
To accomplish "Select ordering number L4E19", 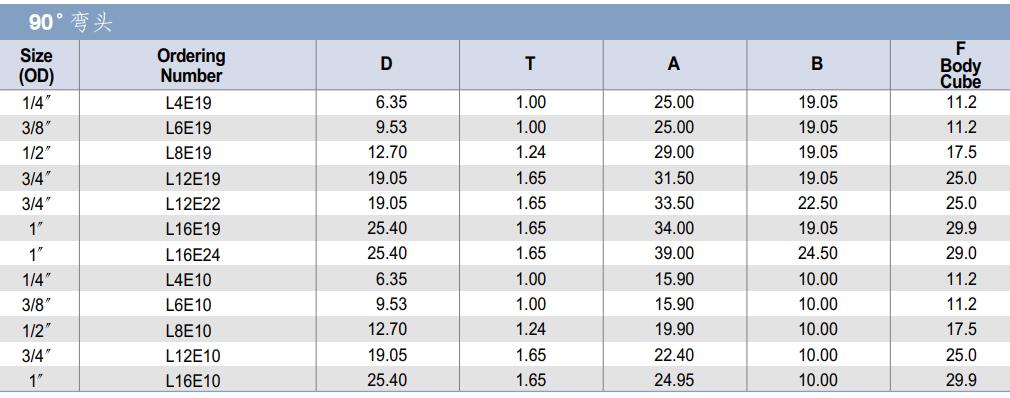I will click(x=188, y=103).
